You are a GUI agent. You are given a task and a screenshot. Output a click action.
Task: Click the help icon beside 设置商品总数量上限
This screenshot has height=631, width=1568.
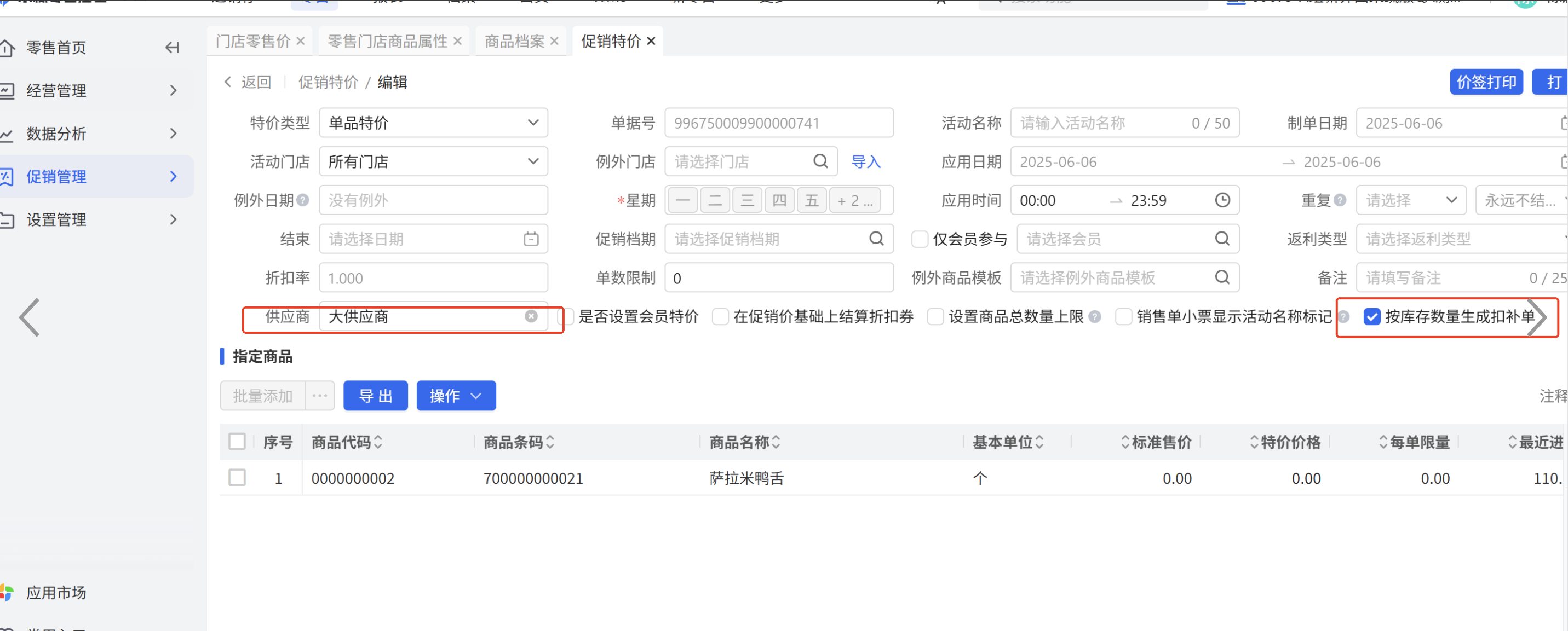pos(1095,316)
